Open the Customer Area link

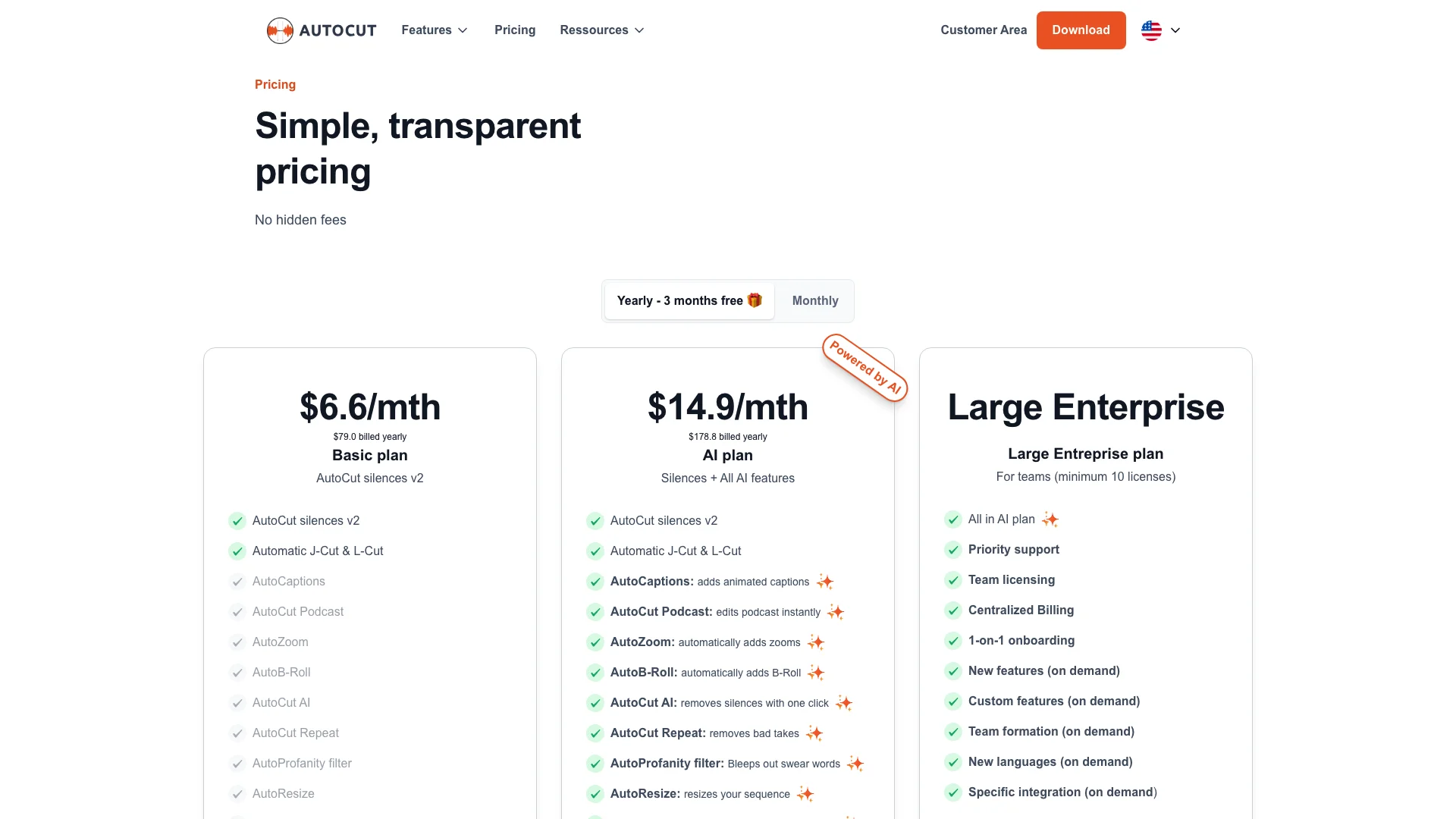[x=984, y=30]
